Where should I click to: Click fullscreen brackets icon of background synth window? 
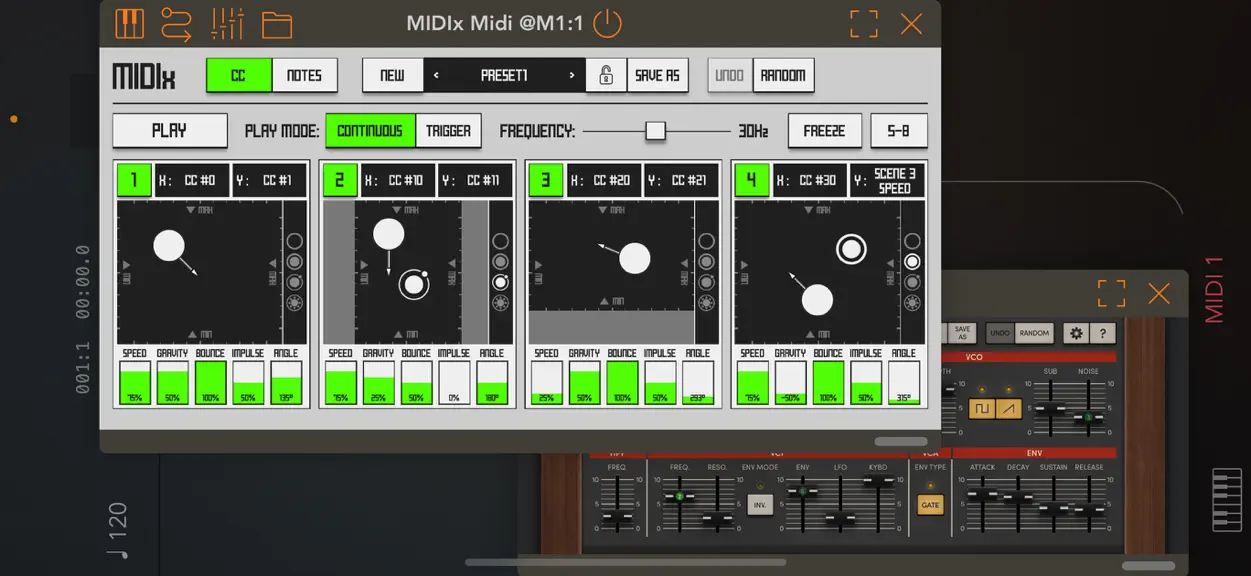1112,293
